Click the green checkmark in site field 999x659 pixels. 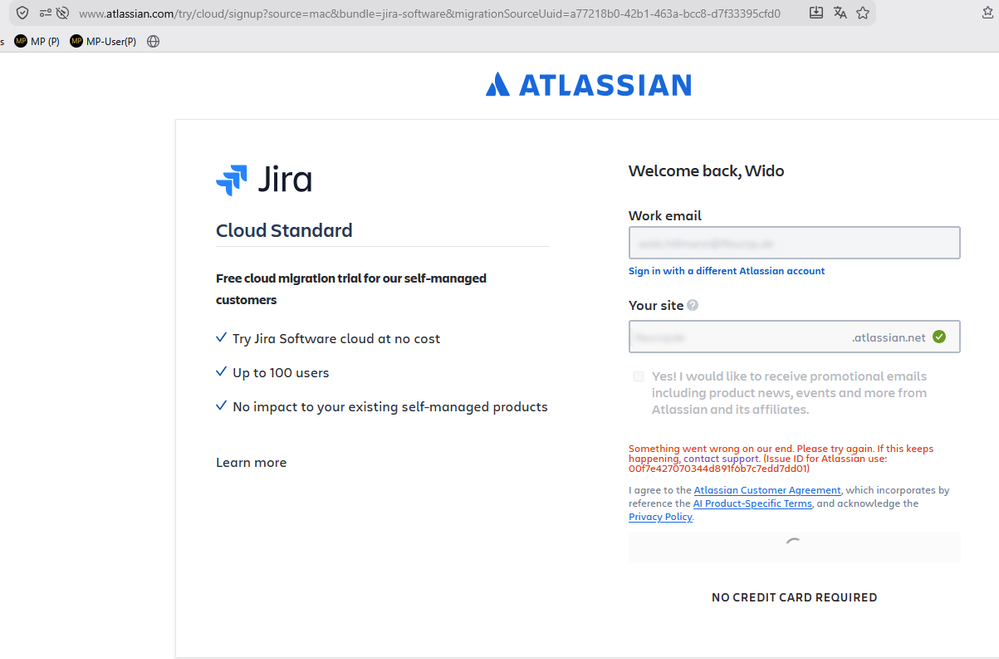(939, 337)
